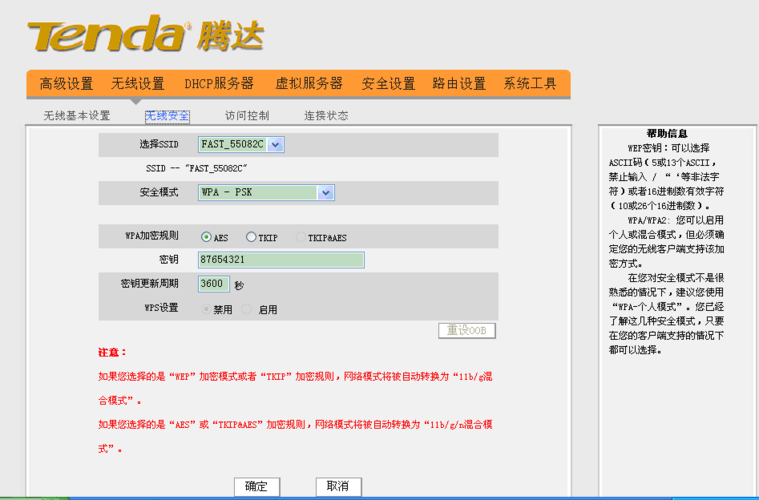Open the 虚拟服务器 menu
This screenshot has height=500, width=759.
308,84
